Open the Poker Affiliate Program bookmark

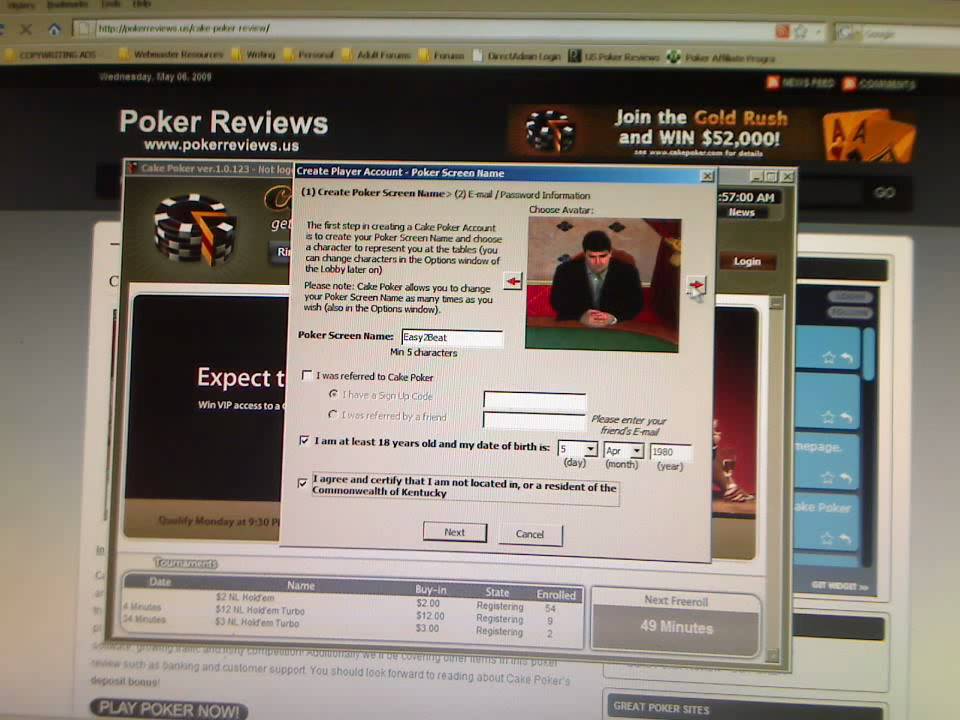pyautogui.click(x=721, y=58)
